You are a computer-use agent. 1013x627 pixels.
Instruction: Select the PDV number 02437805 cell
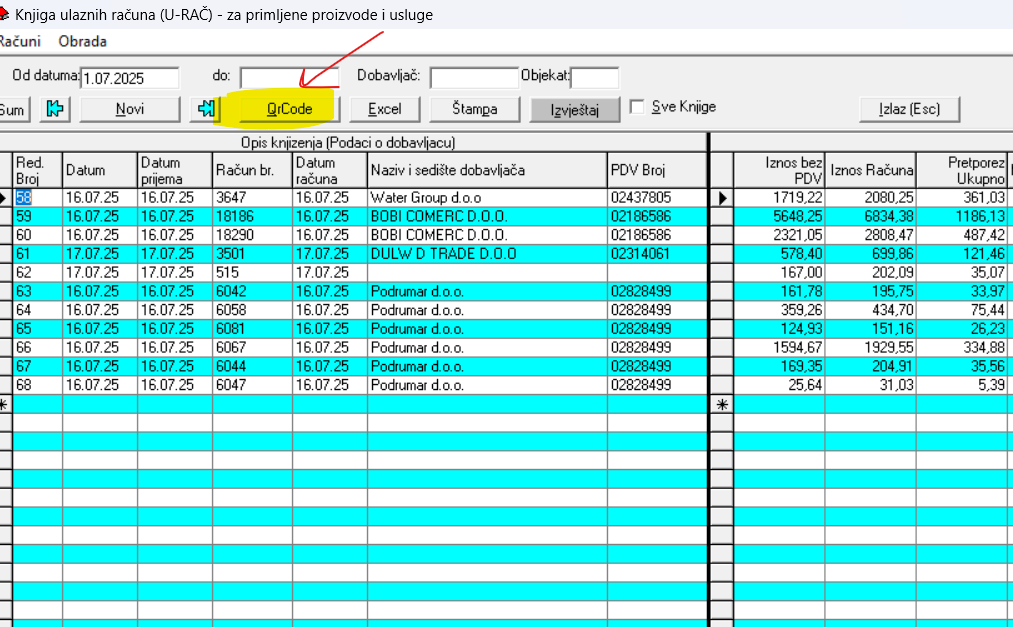click(657, 198)
